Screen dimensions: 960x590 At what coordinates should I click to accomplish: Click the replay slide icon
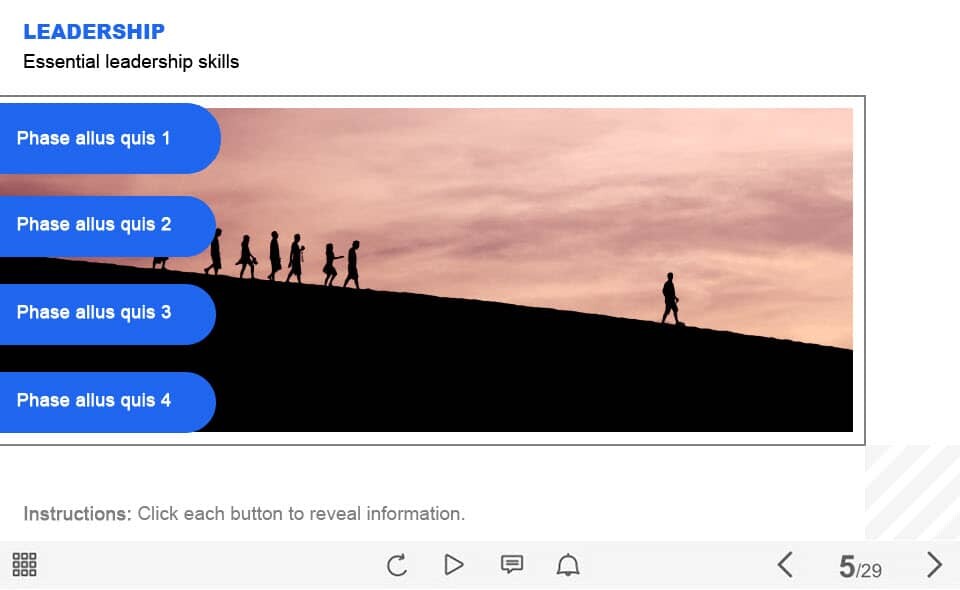397,565
